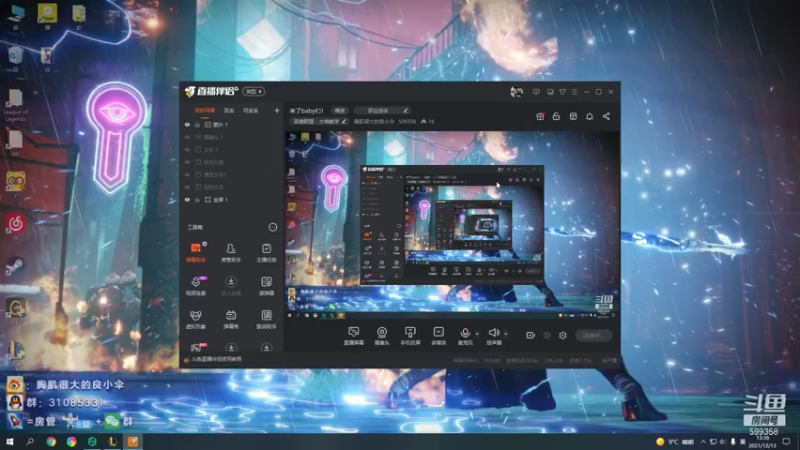Toggle the lock on 图片 1 source

(x=197, y=124)
